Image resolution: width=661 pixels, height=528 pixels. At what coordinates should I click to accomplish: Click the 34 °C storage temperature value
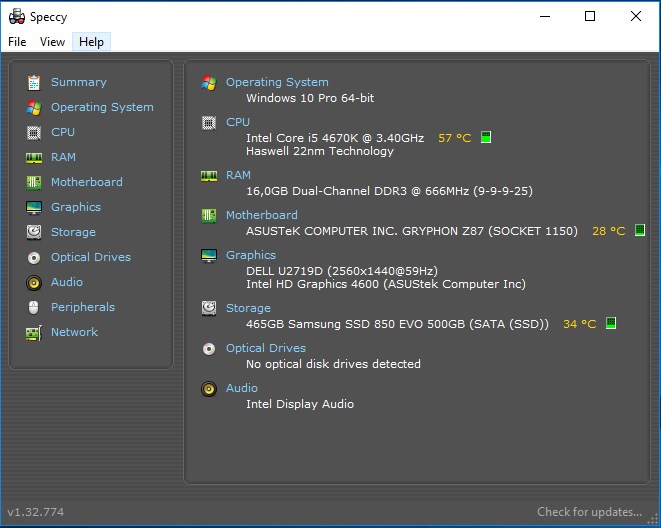click(580, 324)
